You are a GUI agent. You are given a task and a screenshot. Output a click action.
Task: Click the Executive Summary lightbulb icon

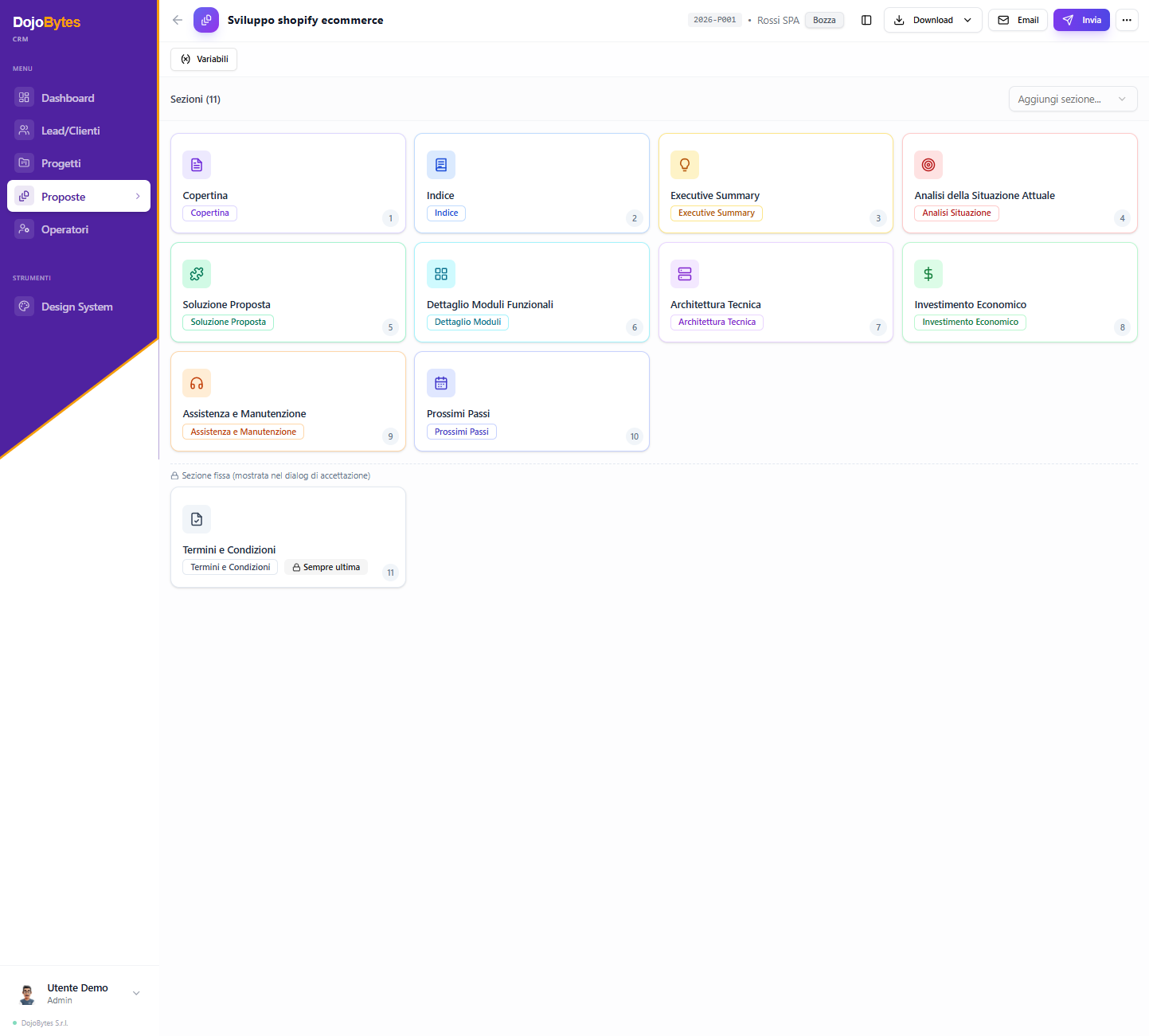684,165
